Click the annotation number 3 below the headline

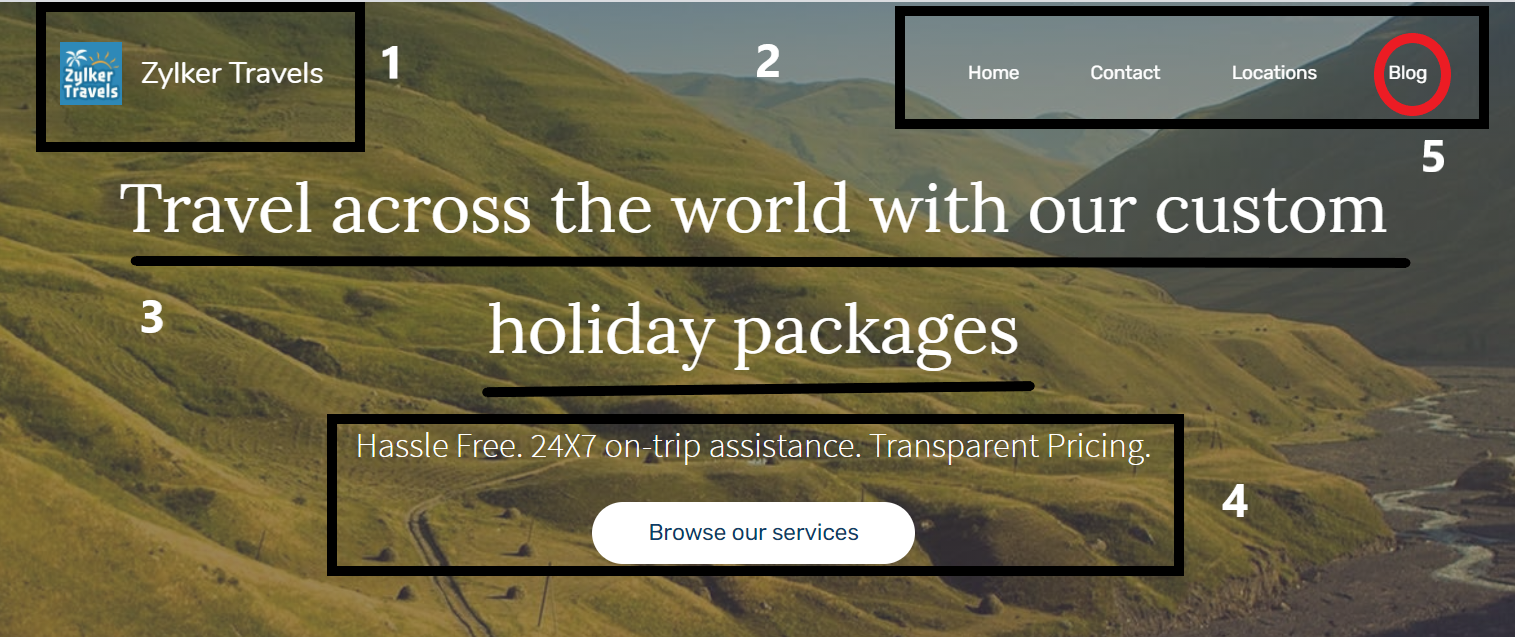click(151, 318)
